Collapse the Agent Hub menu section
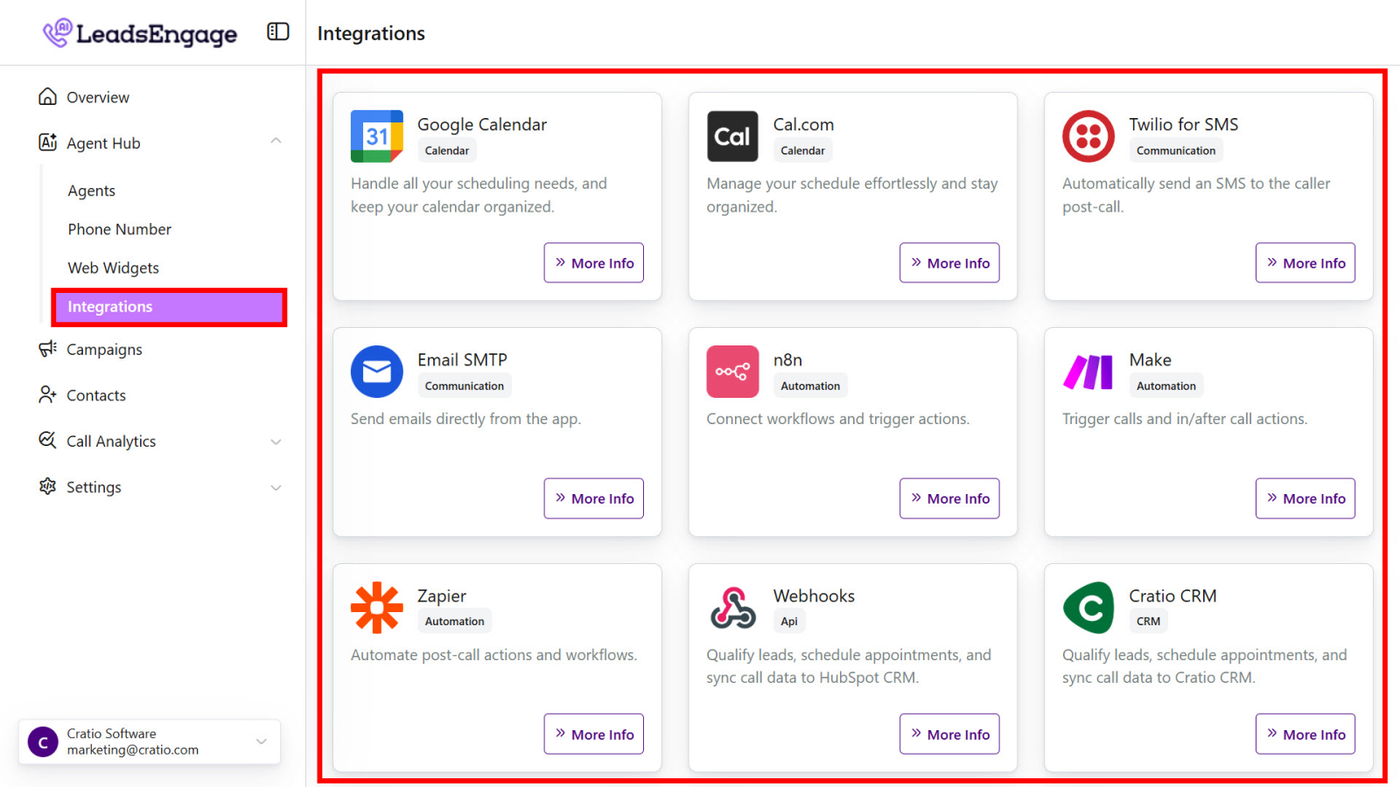The height and width of the screenshot is (787, 1400). coord(276,143)
